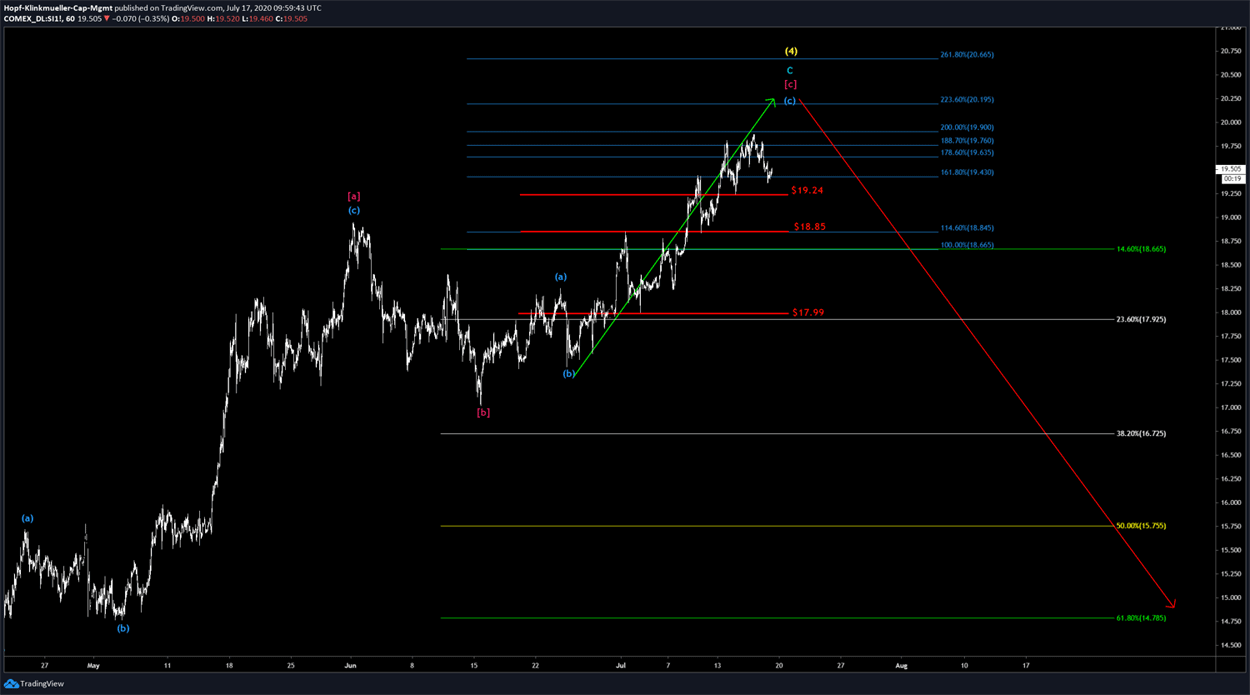Click the 61.80%(14.785) green retracement label
Viewport: 1250px width, 695px height.
point(1140,618)
